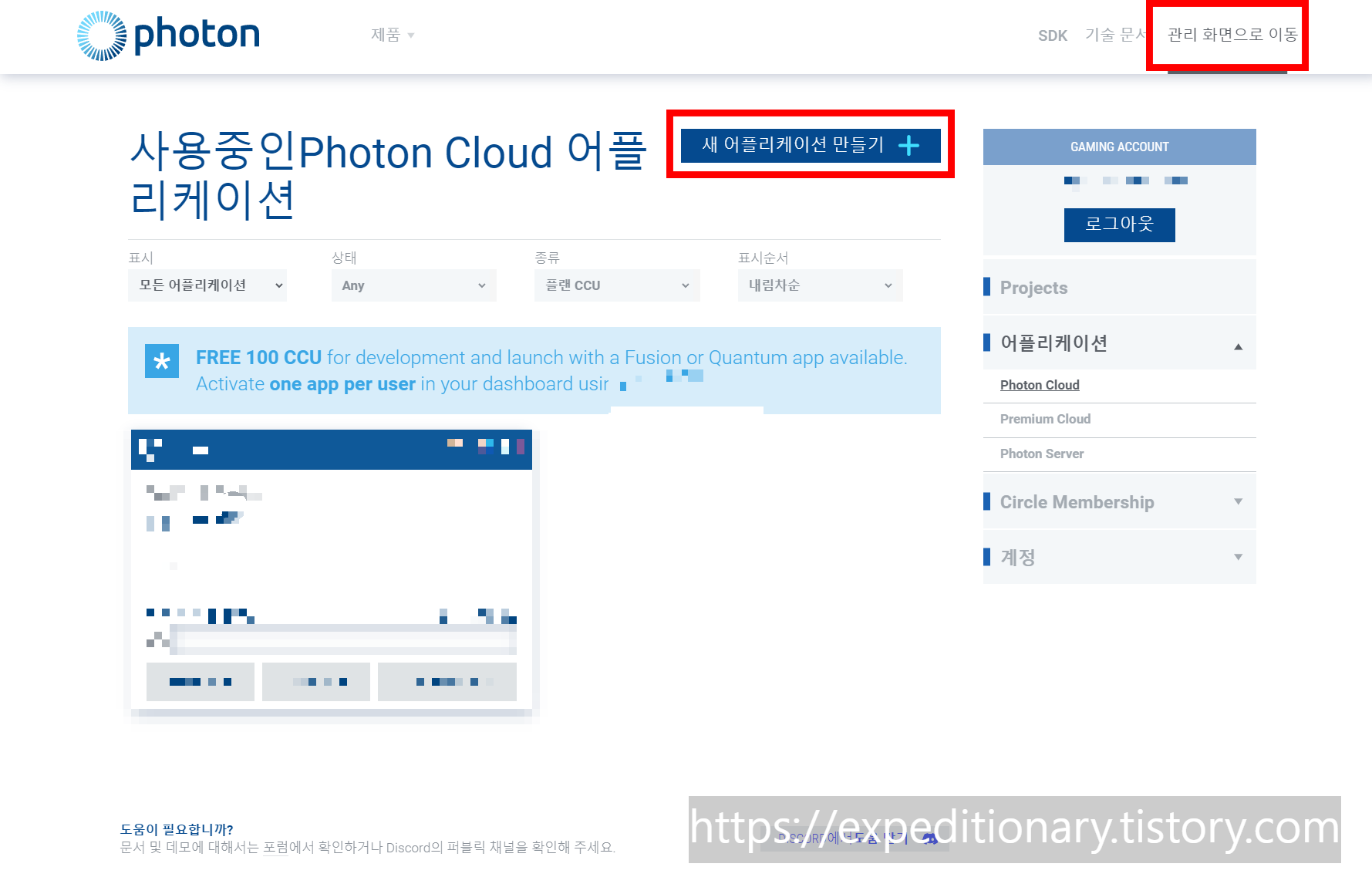Expand the Circle Membership section
The image size is (1372, 894).
pyautogui.click(x=1238, y=502)
